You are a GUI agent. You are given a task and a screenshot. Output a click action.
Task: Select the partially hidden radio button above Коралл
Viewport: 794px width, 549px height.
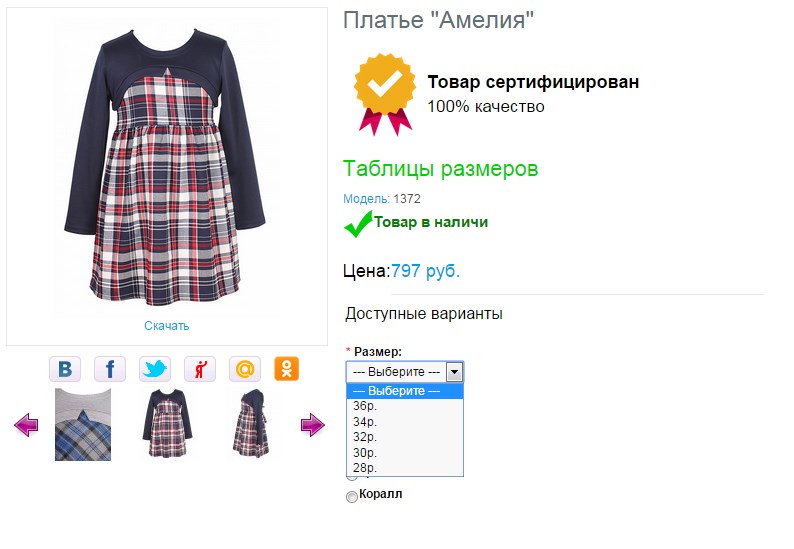tap(351, 477)
